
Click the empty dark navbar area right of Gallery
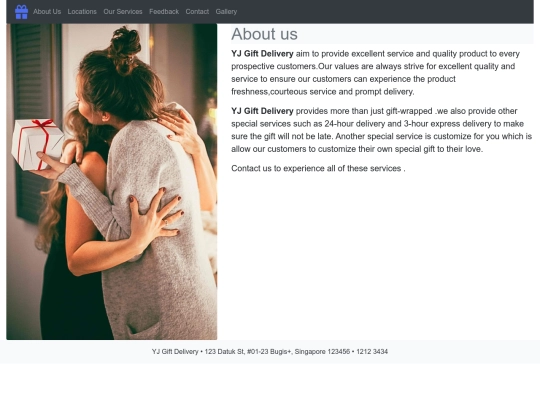(385, 12)
